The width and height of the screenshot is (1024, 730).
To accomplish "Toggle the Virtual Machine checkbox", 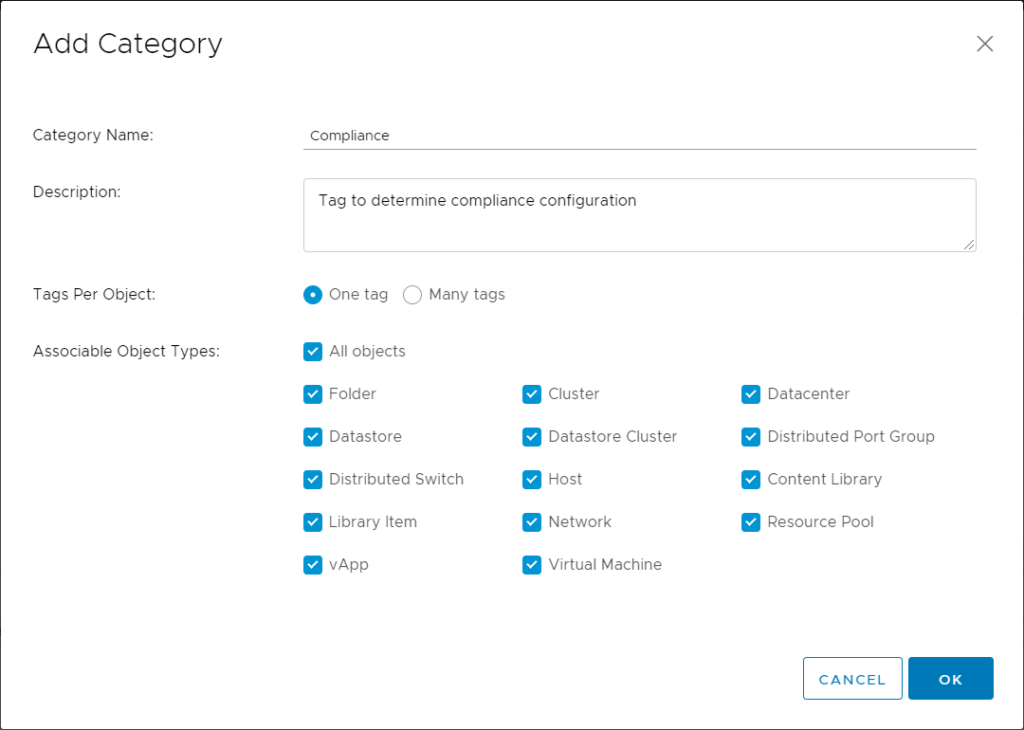I will tap(532, 565).
